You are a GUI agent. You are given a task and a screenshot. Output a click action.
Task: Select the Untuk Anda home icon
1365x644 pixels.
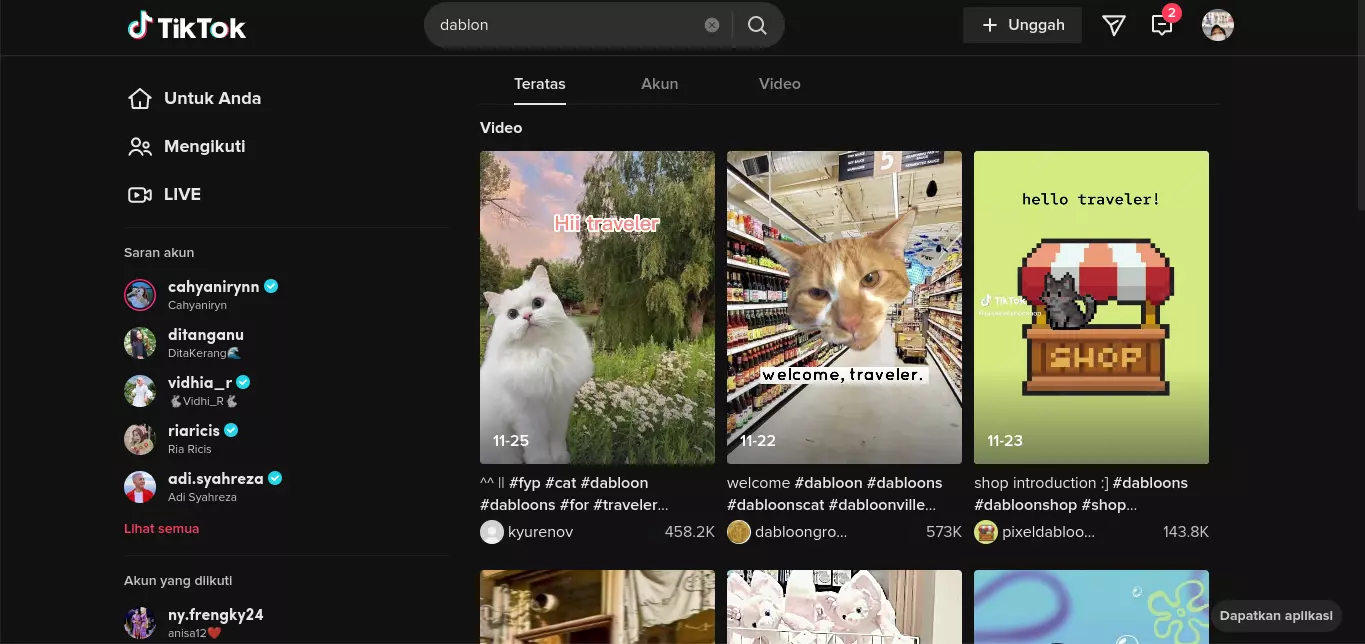click(x=140, y=98)
